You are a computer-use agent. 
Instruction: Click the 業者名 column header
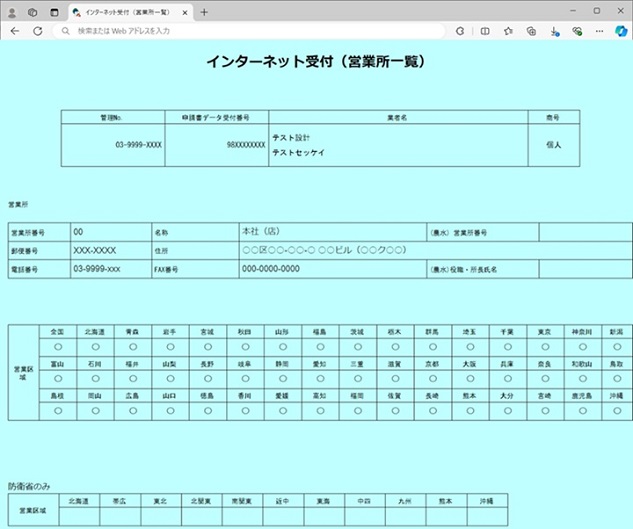(x=397, y=118)
